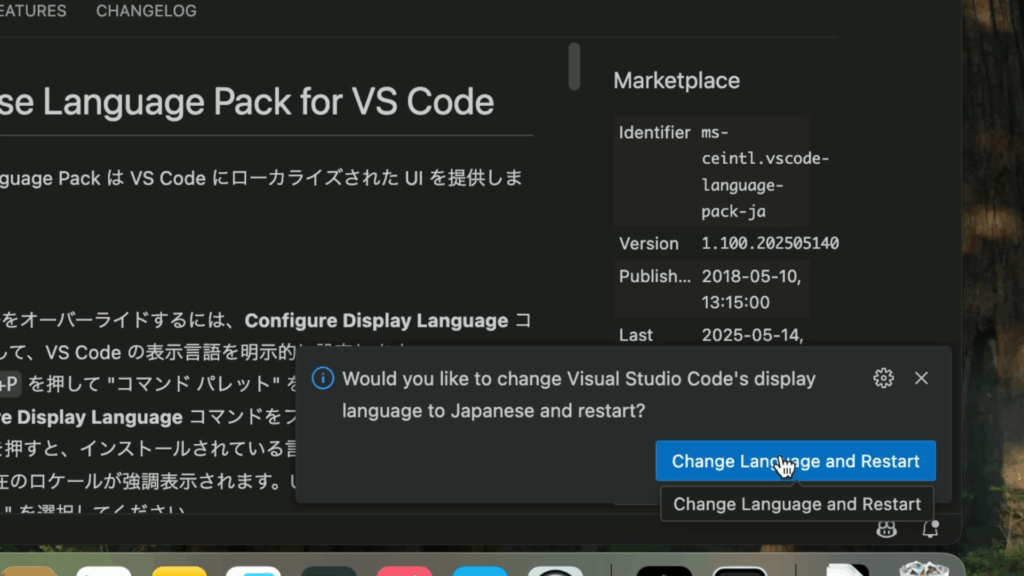
Task: Click the bold Configure Display Language text
Action: [376, 321]
